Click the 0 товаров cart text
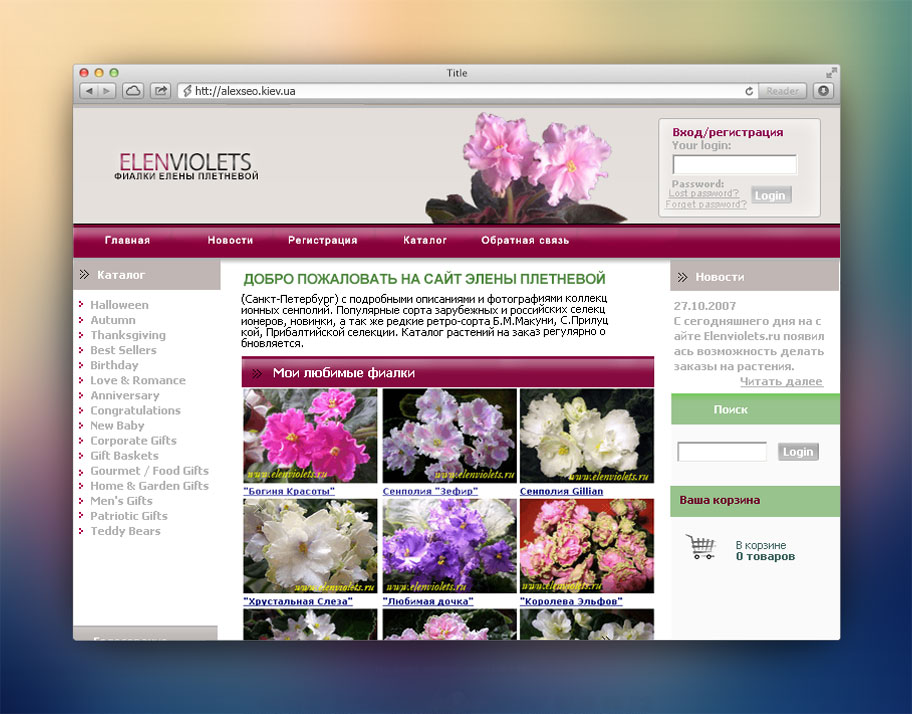Image resolution: width=912 pixels, height=714 pixels. pyautogui.click(x=765, y=556)
